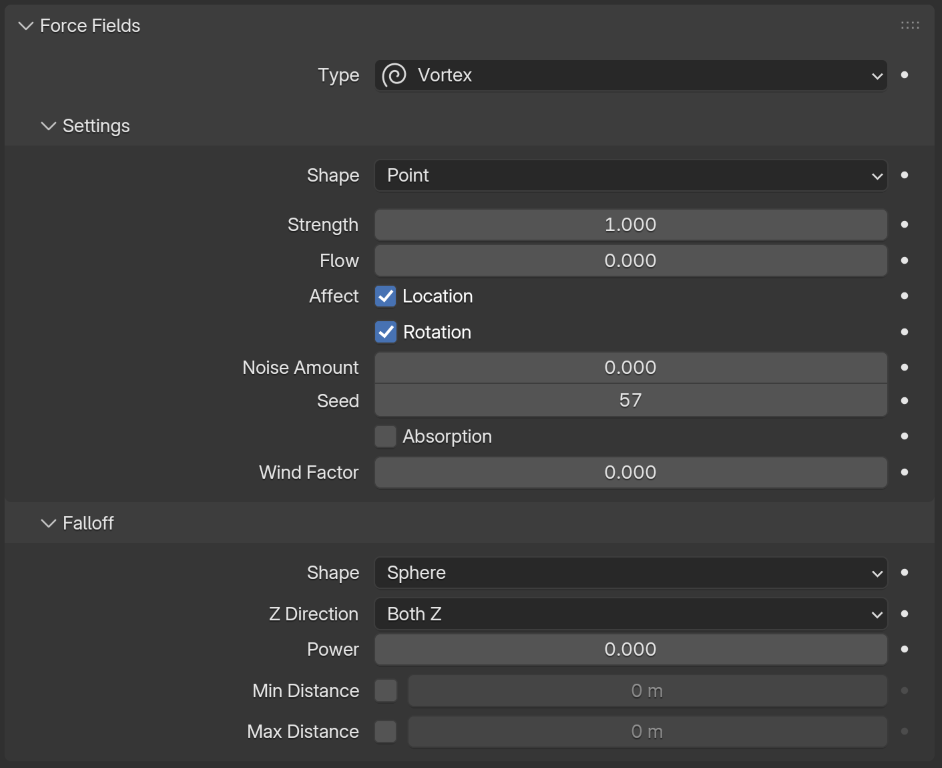
Task: Click the Seed number input field
Action: tap(630, 400)
